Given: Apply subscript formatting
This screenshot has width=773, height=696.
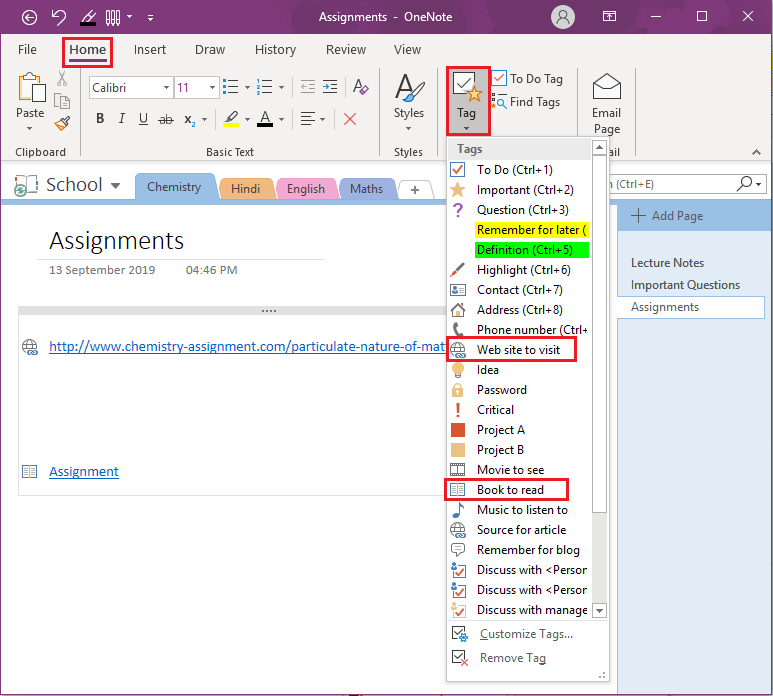Looking at the screenshot, I should point(190,119).
